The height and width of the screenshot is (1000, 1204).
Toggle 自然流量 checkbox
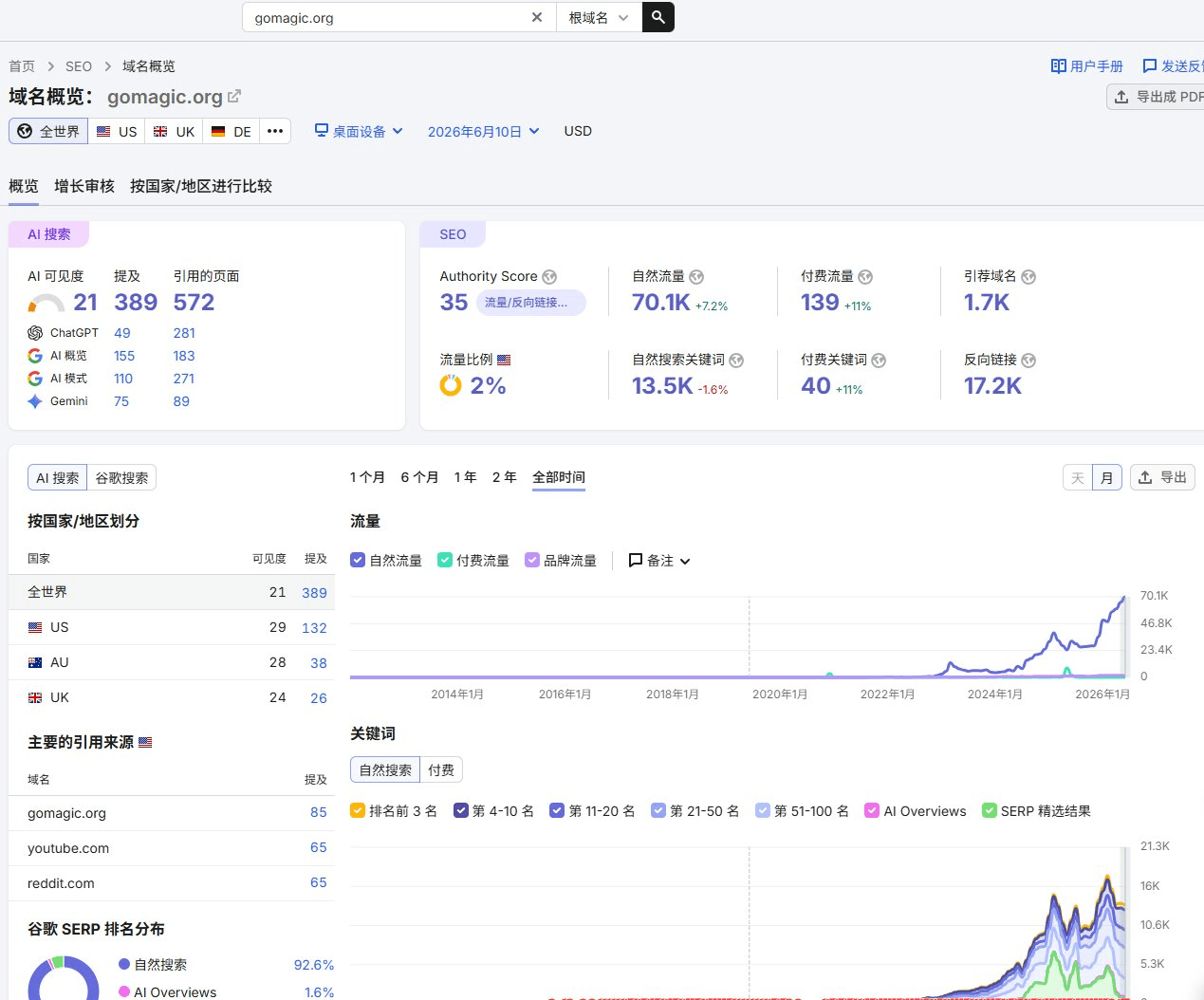coord(358,560)
